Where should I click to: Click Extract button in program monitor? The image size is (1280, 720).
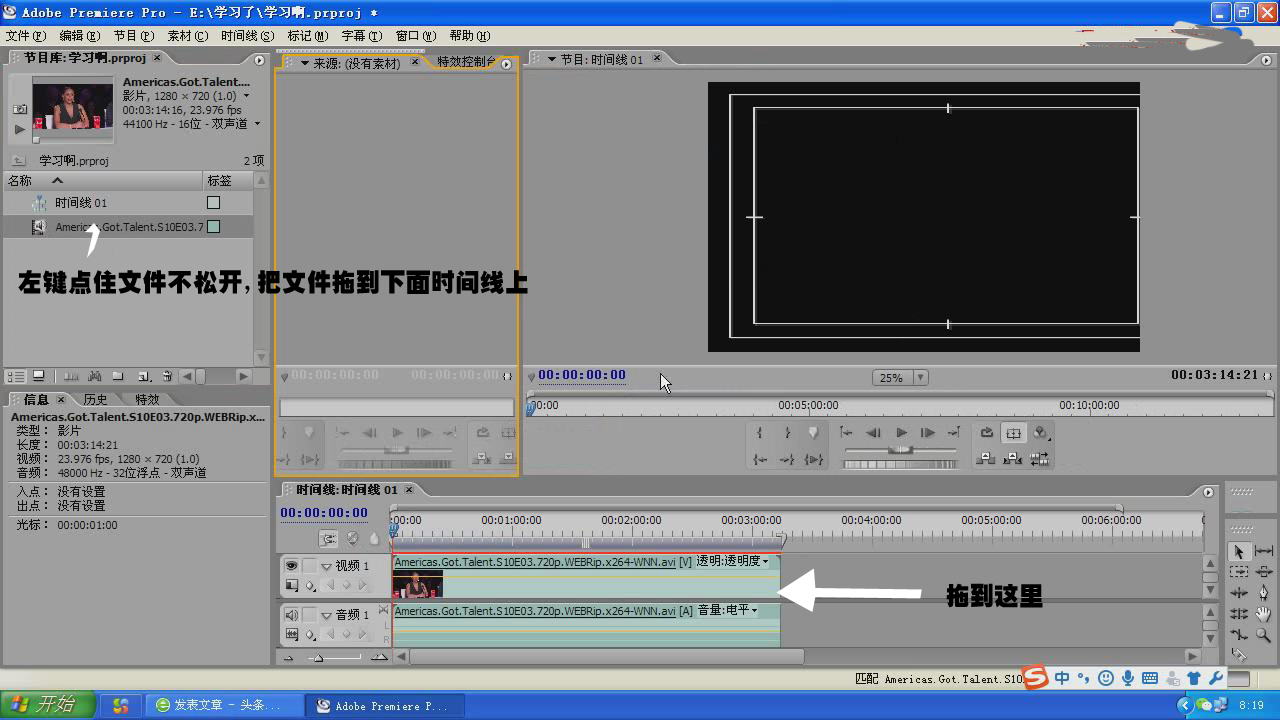click(1012, 459)
